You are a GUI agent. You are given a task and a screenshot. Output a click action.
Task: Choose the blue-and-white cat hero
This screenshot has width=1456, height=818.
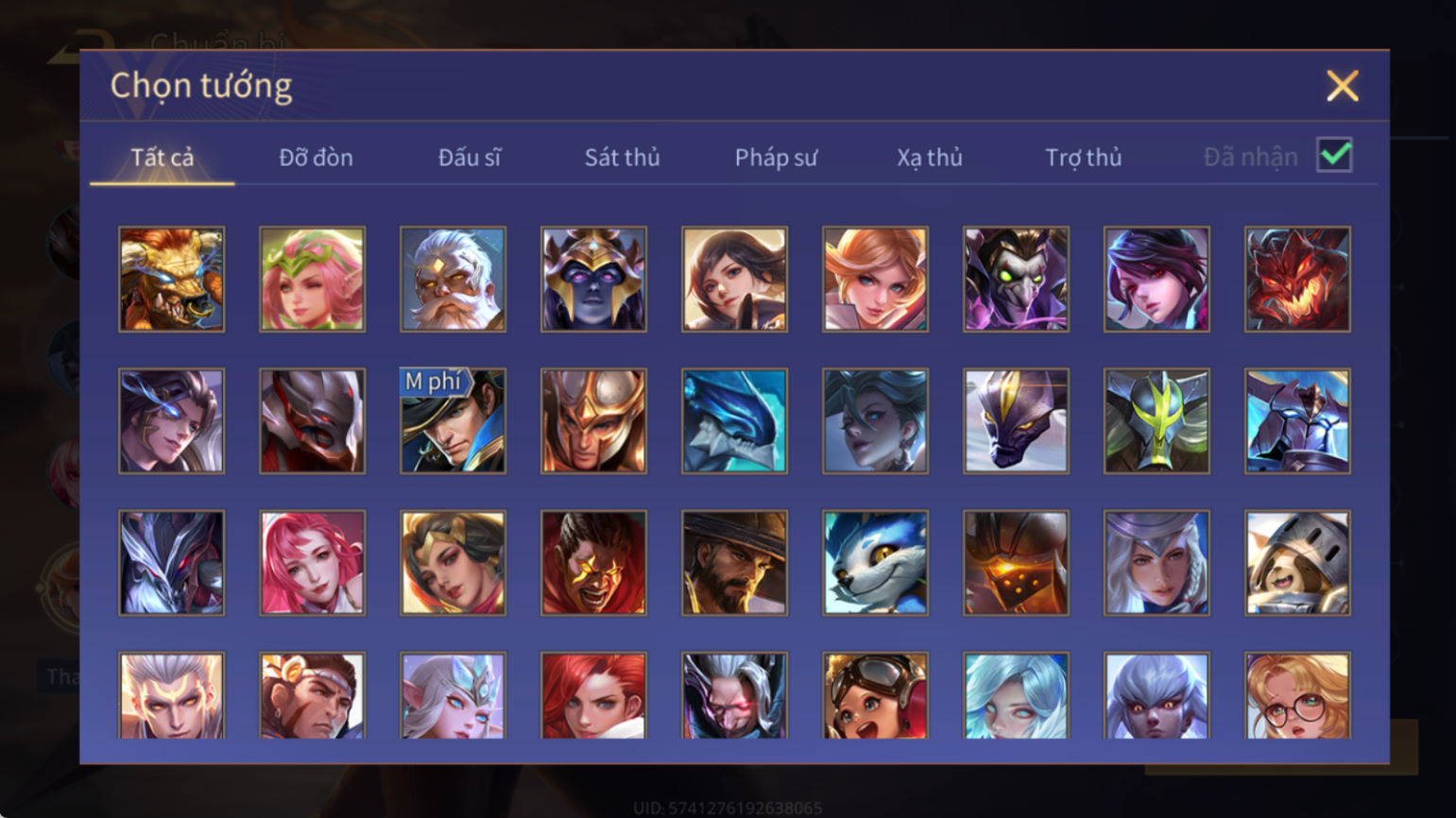(876, 563)
